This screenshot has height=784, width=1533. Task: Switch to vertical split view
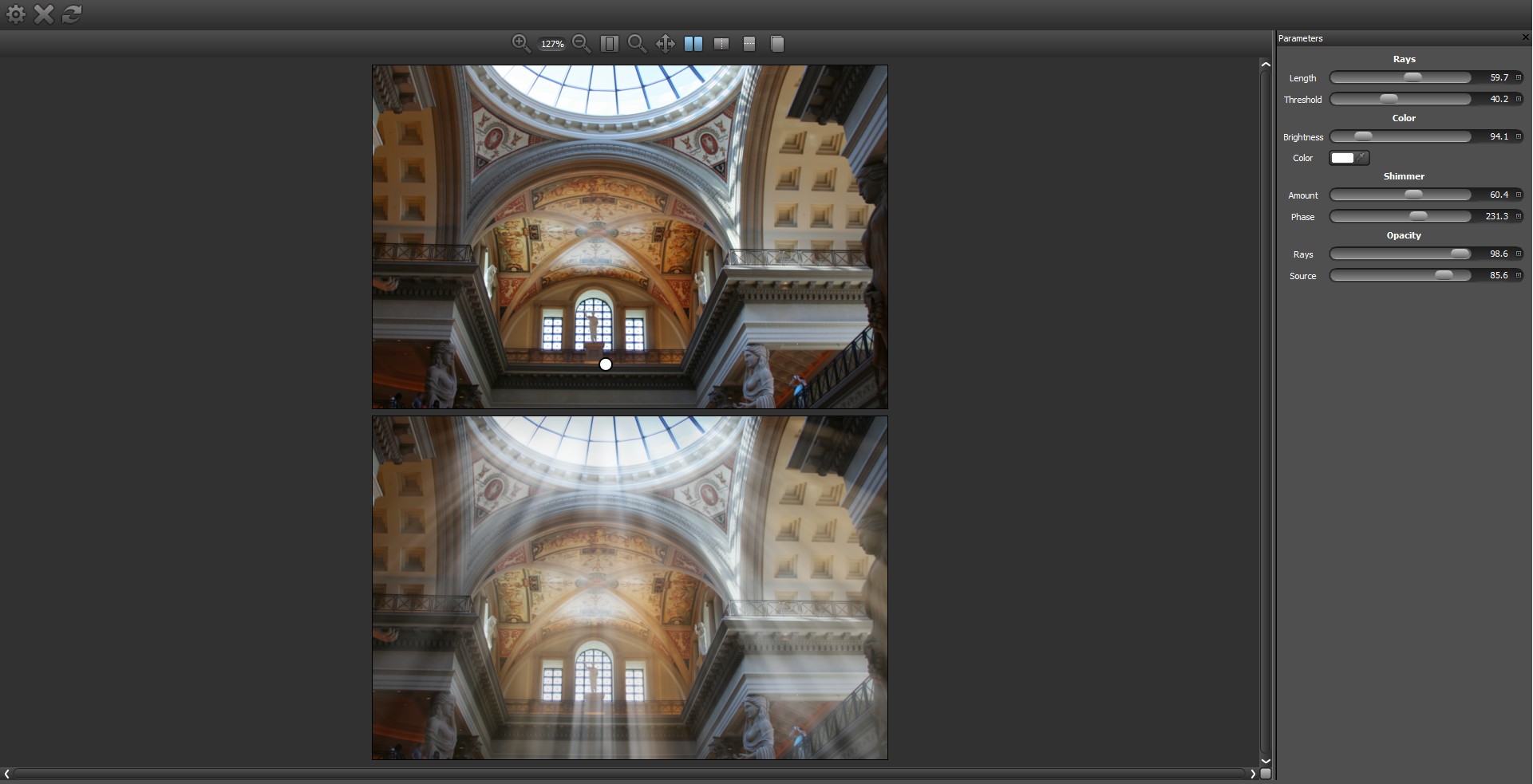point(721,44)
